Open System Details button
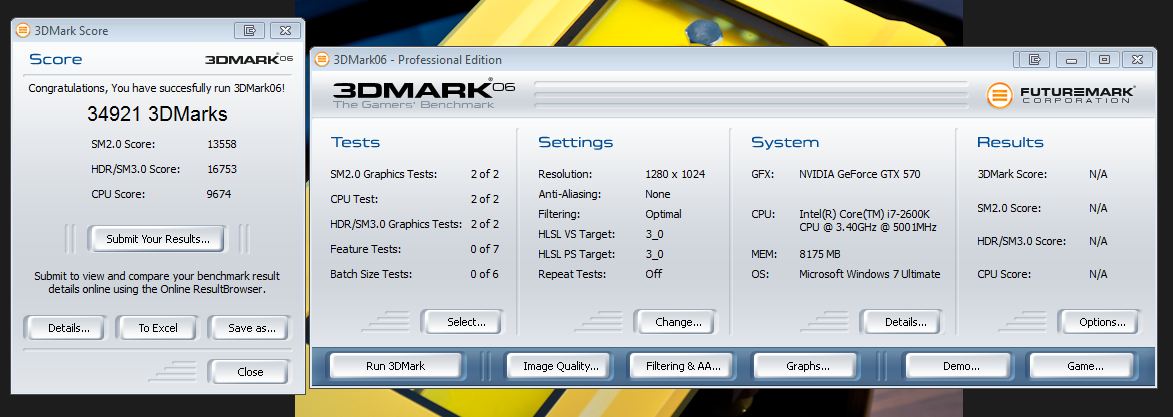The width and height of the screenshot is (1173, 417). (x=901, y=322)
